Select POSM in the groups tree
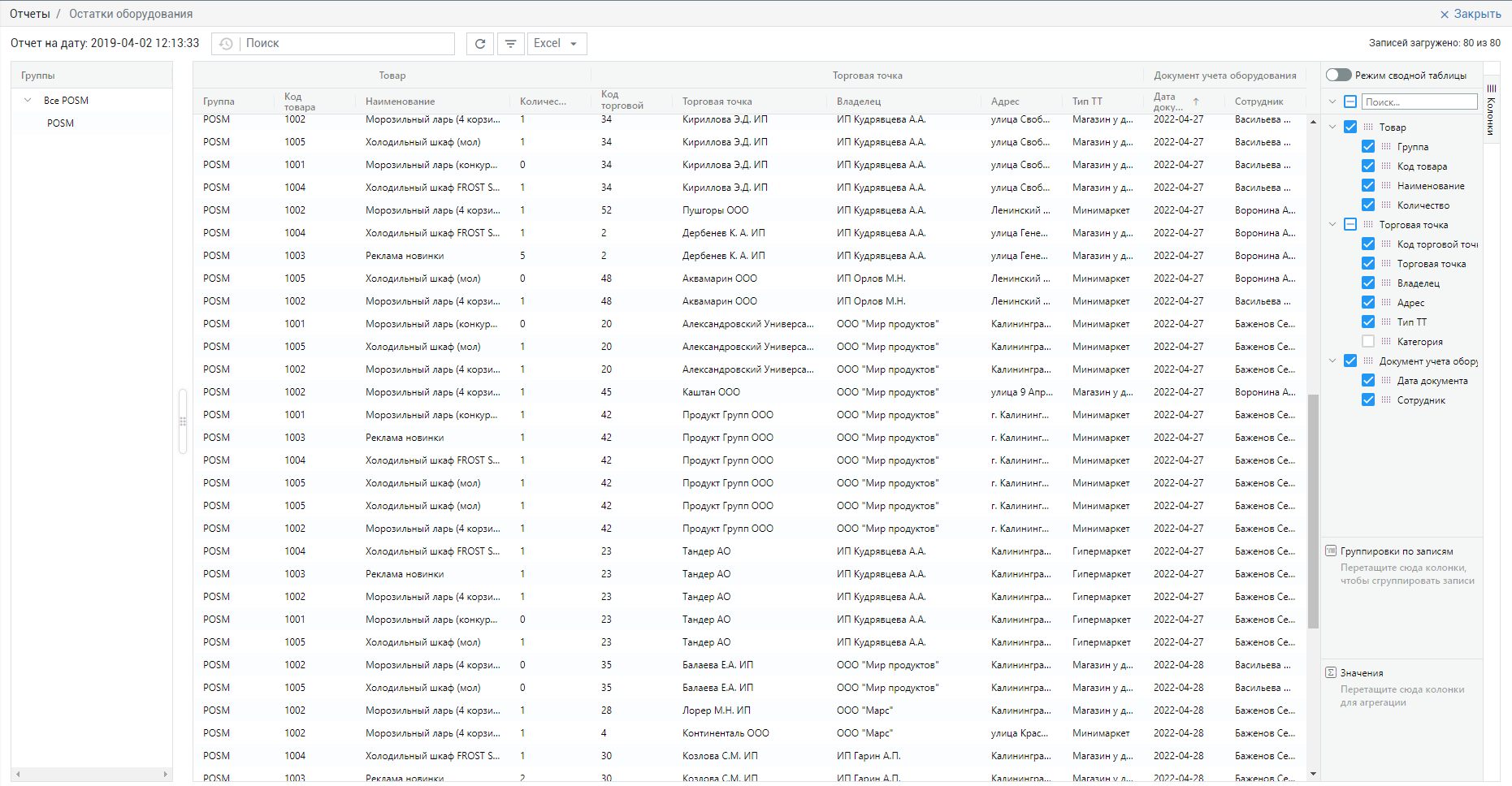1512x786 pixels. (61, 123)
